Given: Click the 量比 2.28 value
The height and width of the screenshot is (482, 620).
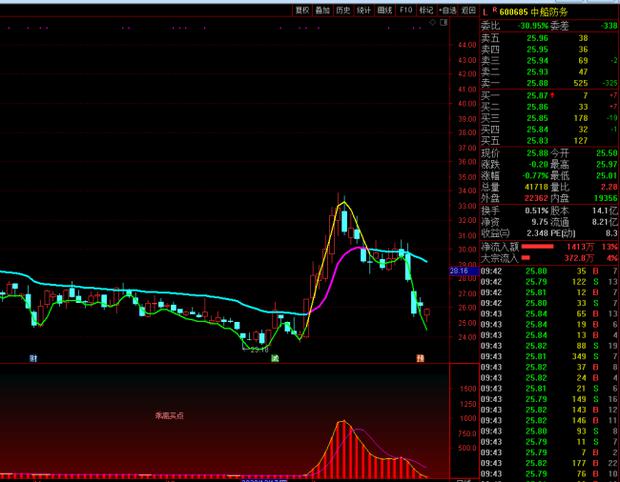Looking at the screenshot, I should point(609,187).
